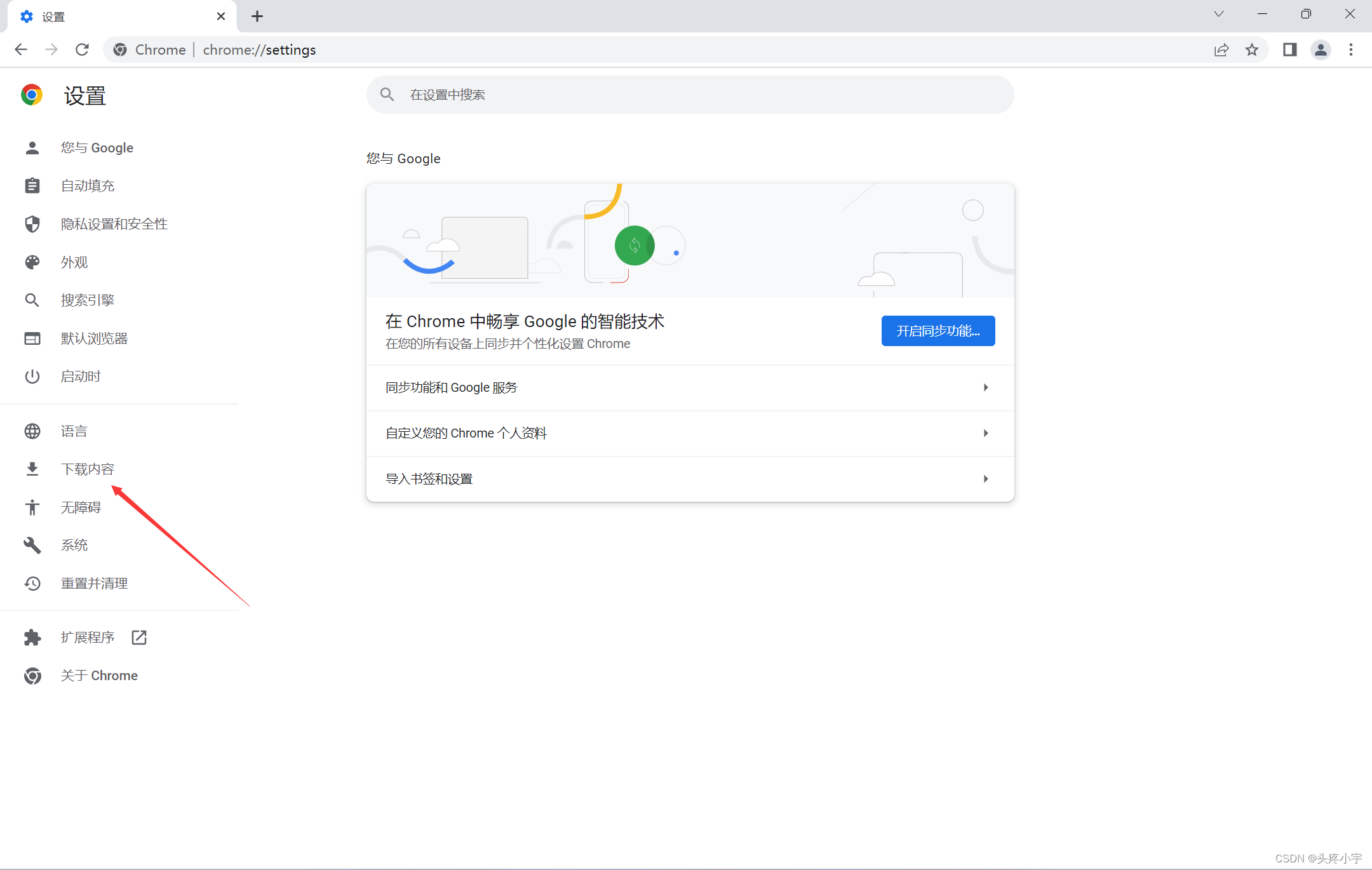Screen dimensions: 1372x870
Task: Go to 外观 settings
Action: (74, 262)
